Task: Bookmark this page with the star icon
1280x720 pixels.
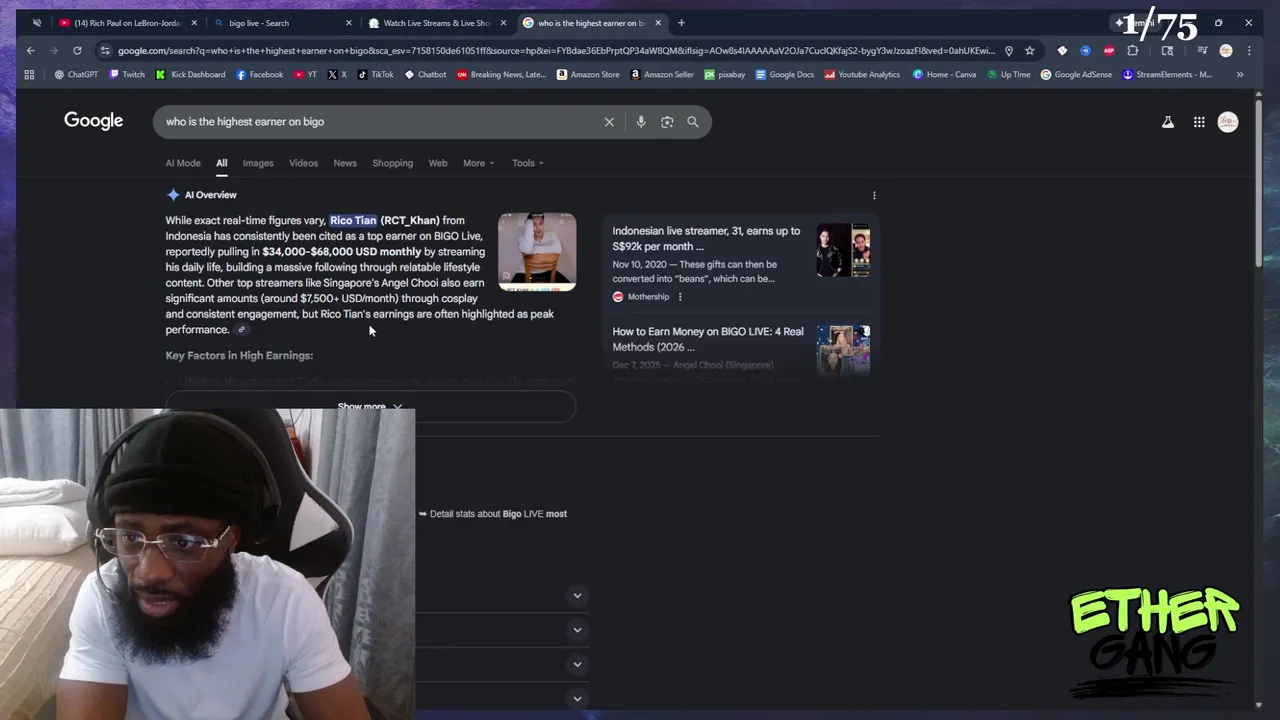Action: [1029, 50]
